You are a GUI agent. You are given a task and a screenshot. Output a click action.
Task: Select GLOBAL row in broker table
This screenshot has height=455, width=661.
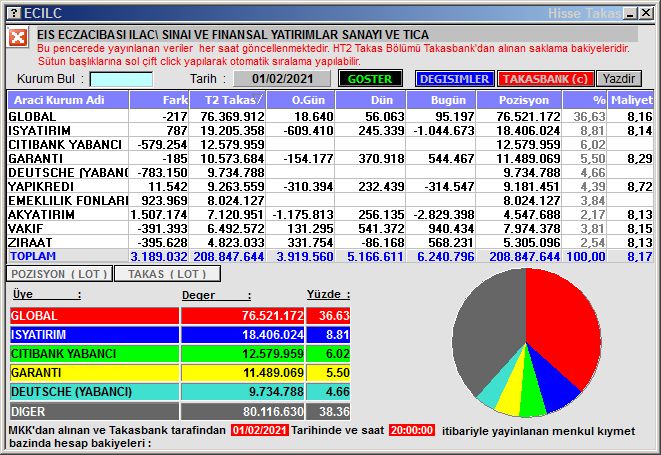(x=330, y=116)
